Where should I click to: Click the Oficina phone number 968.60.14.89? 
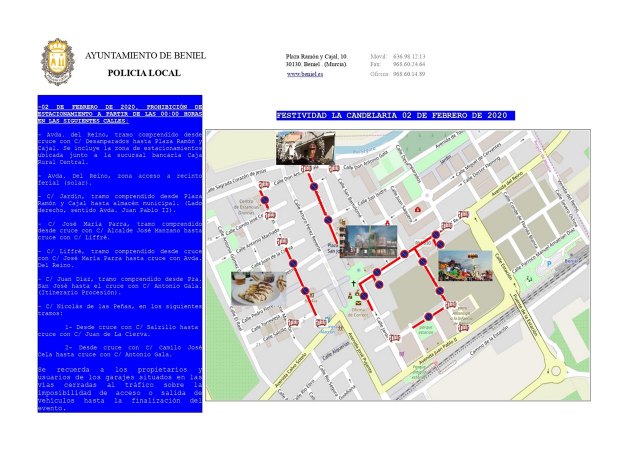pos(411,74)
